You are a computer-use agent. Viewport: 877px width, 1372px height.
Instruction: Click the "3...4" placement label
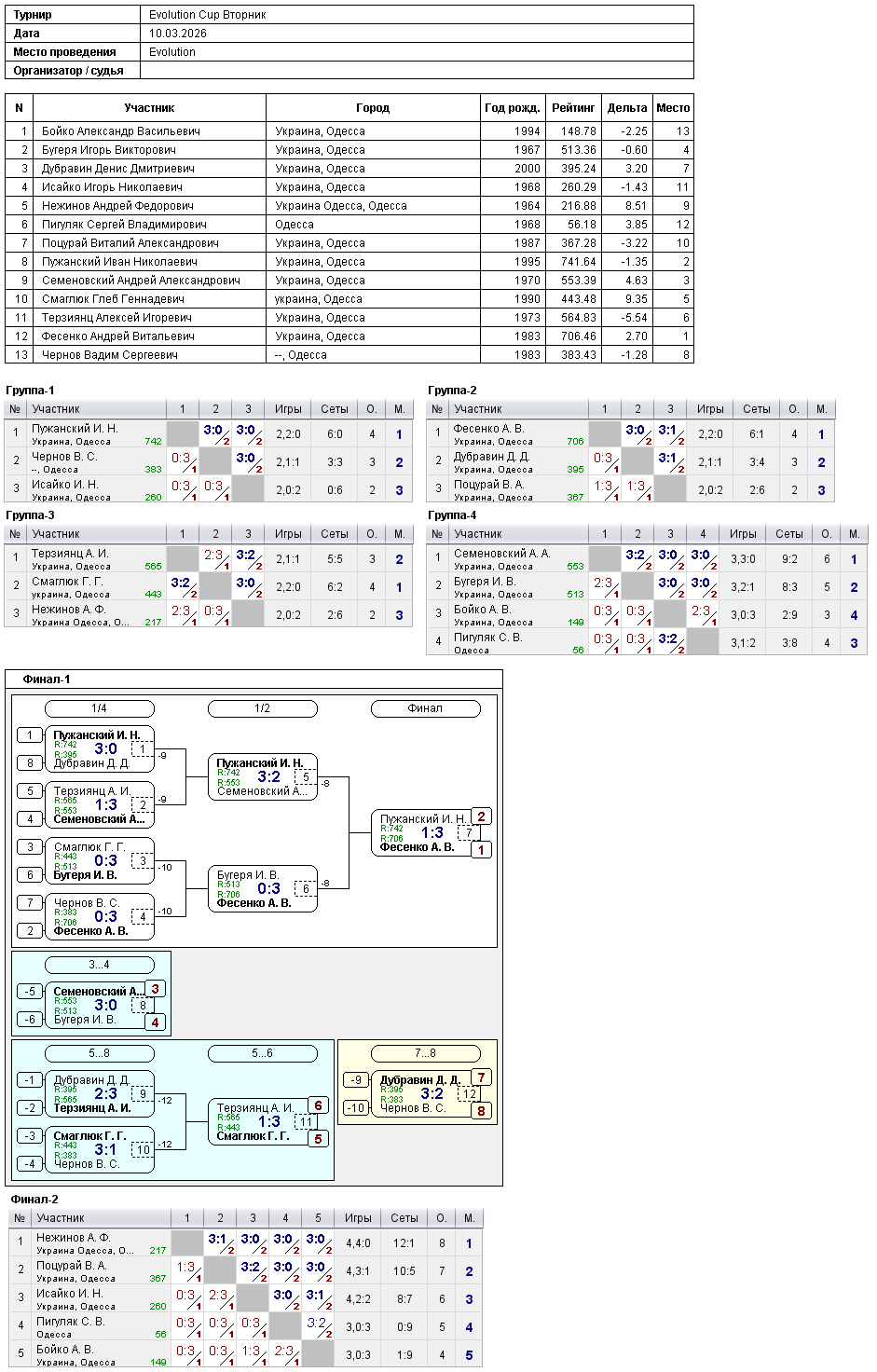click(x=99, y=965)
